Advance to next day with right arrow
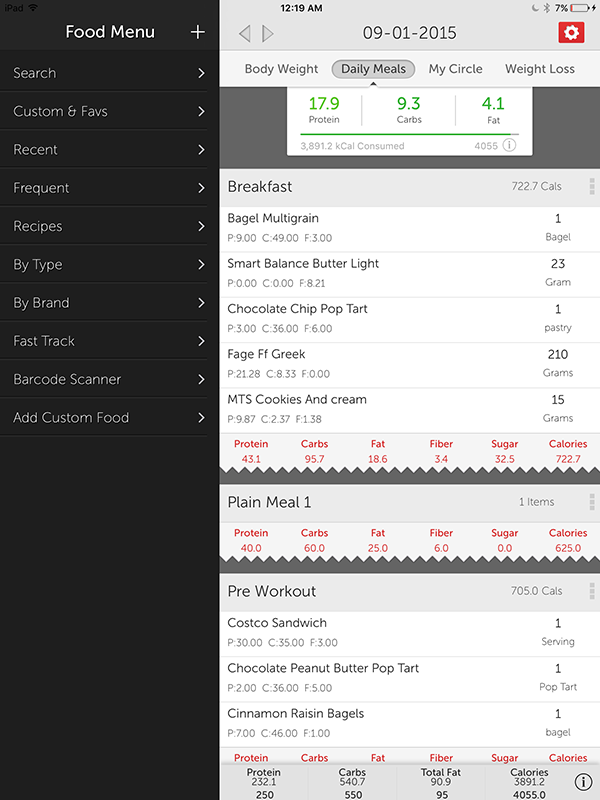This screenshot has width=600, height=800. [264, 33]
